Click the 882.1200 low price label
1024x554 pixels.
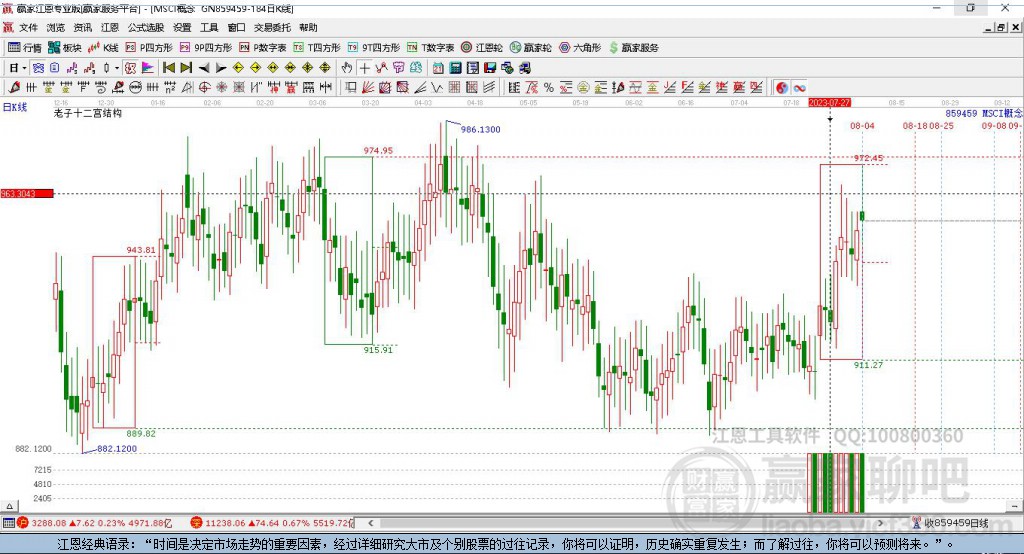pos(117,449)
